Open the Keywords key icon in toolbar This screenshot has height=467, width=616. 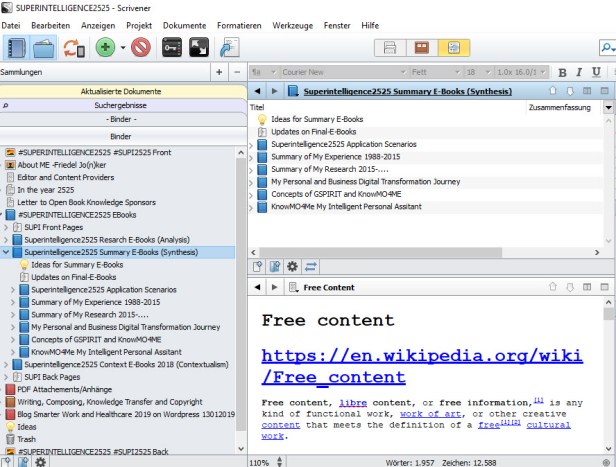[x=171, y=47]
